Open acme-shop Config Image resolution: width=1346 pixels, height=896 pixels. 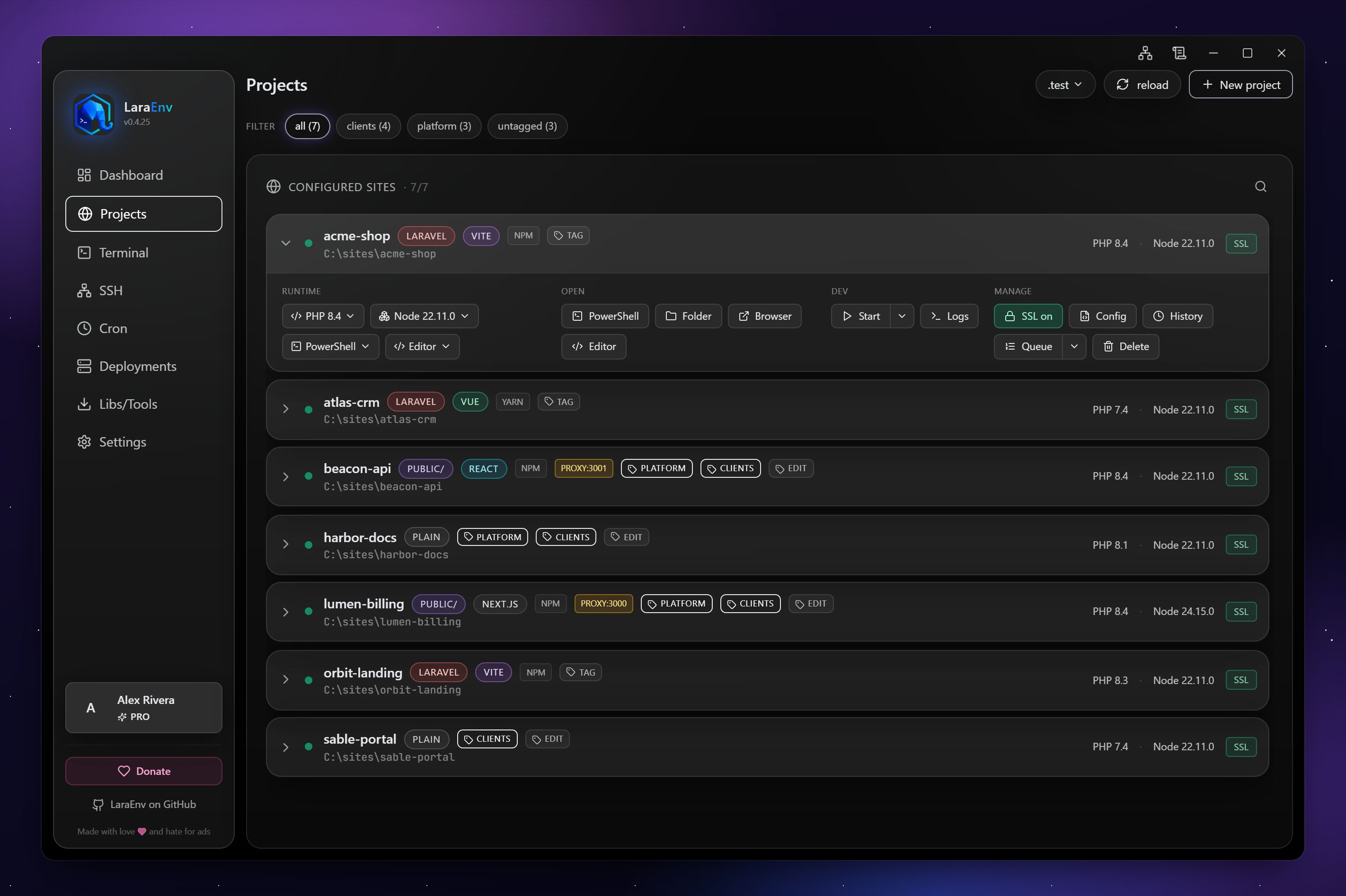(x=1102, y=316)
